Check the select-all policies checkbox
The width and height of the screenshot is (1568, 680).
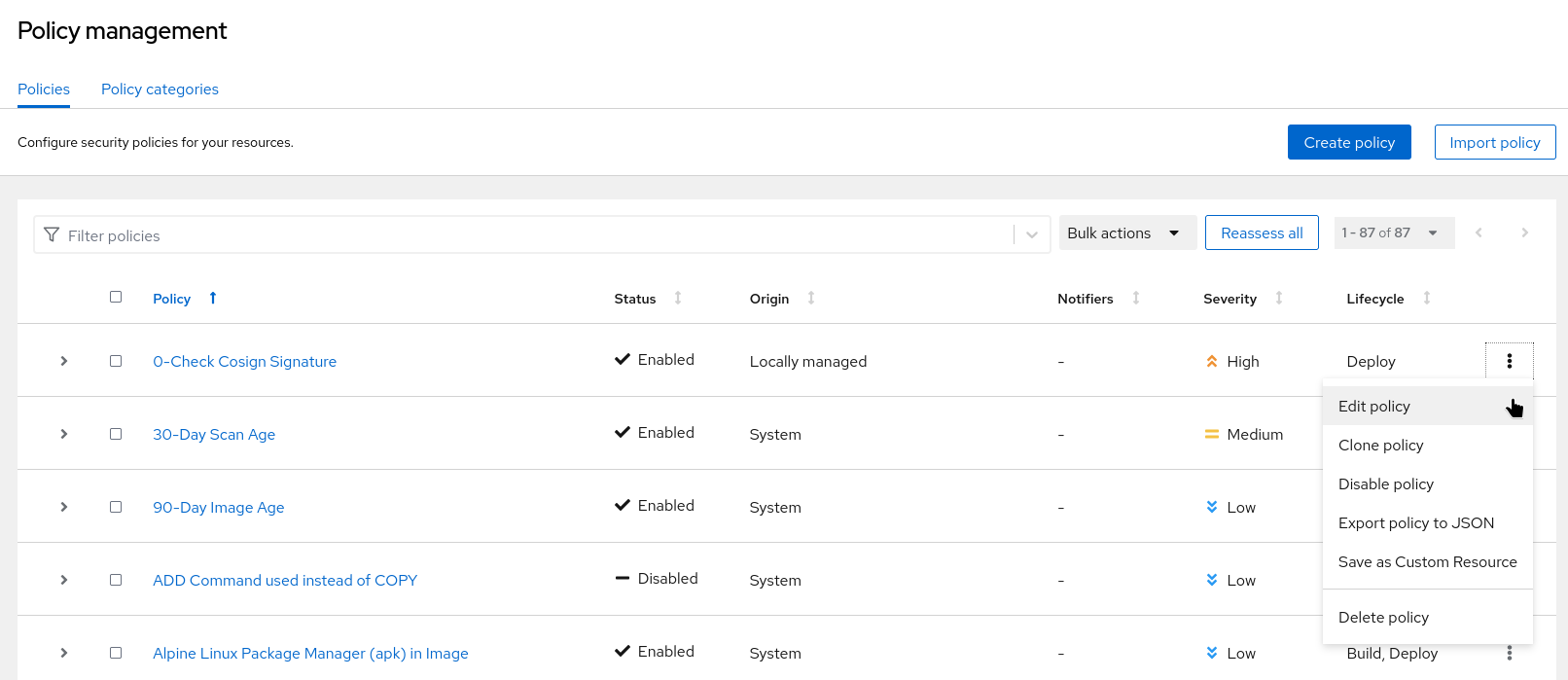(x=116, y=297)
